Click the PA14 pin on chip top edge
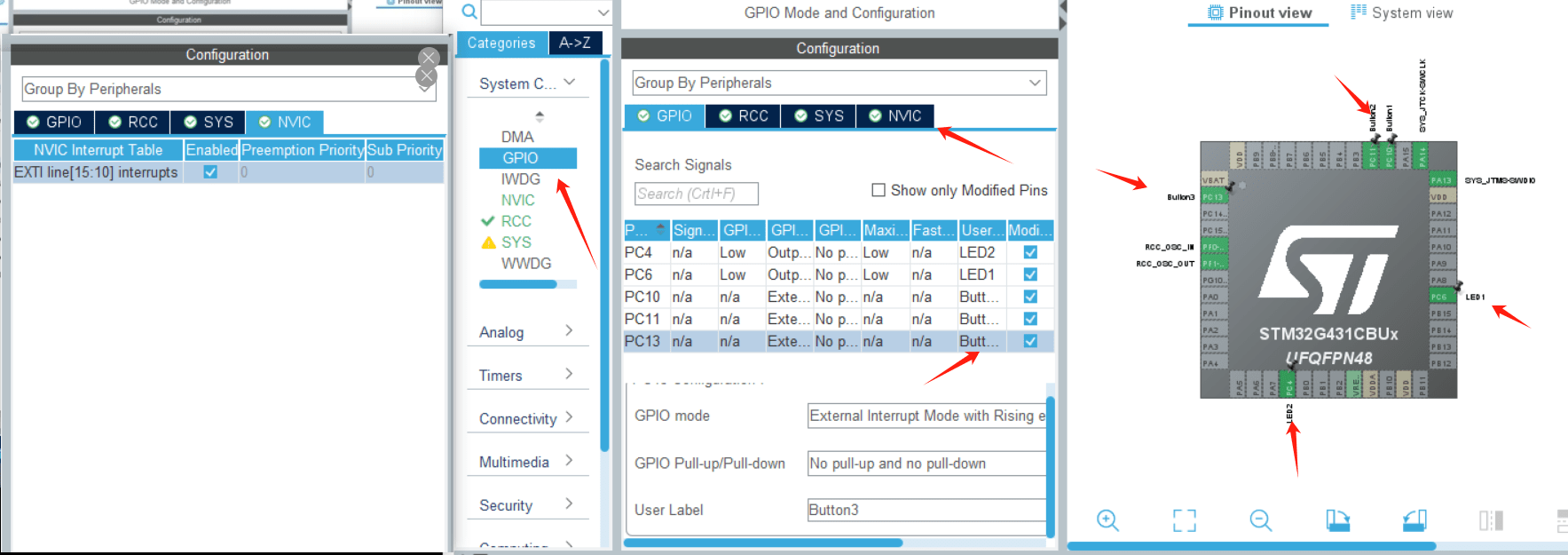The image size is (1568, 555). point(1422,155)
